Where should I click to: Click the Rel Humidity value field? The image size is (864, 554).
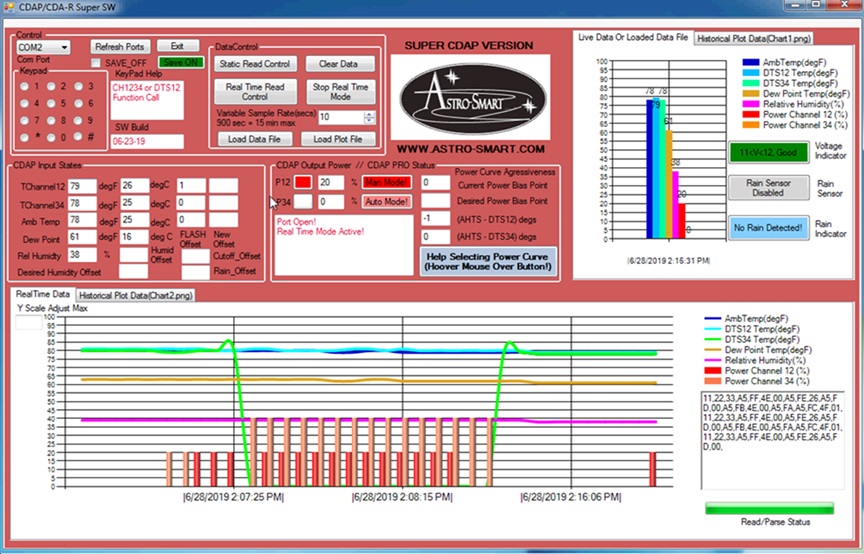click(82, 255)
